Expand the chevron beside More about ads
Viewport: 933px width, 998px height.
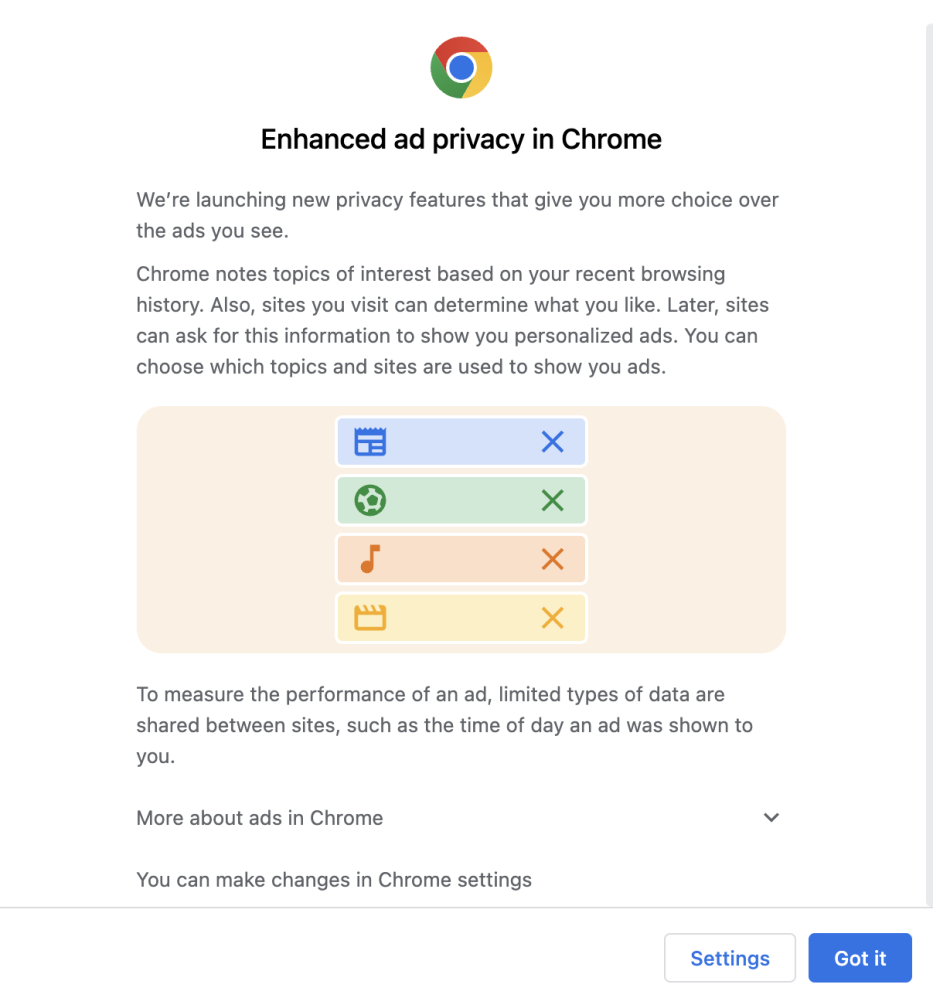point(771,818)
